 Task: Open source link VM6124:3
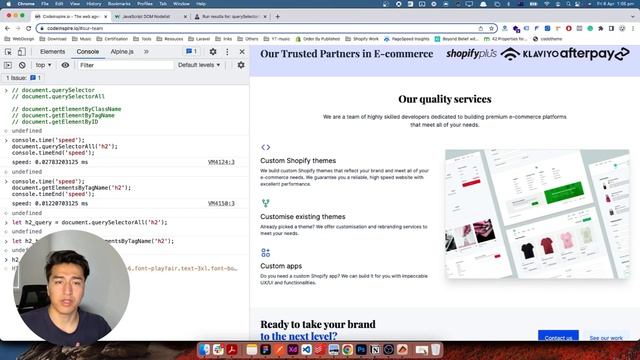[x=221, y=162]
